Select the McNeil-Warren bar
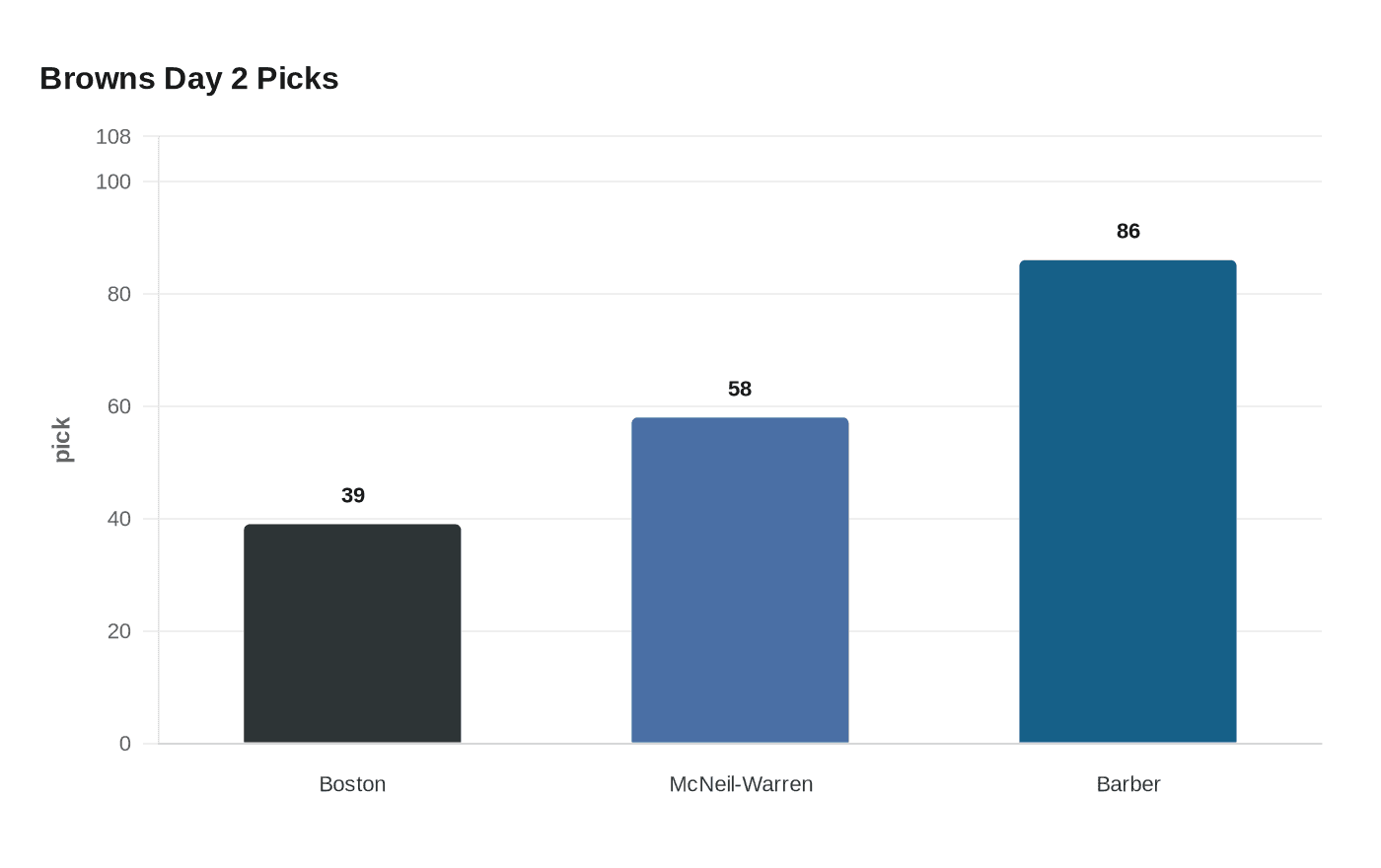1381x868 pixels. point(740,580)
